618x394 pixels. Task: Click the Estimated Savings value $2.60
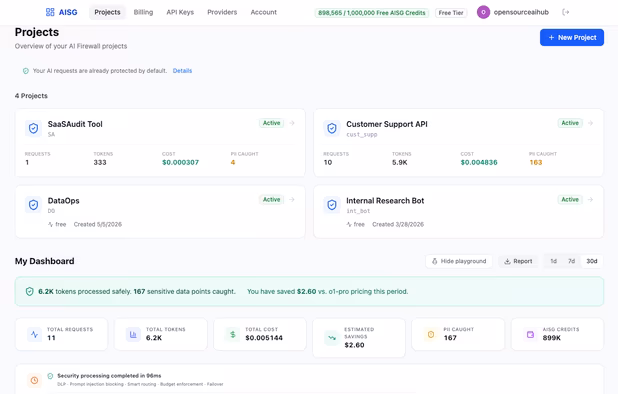coord(354,345)
